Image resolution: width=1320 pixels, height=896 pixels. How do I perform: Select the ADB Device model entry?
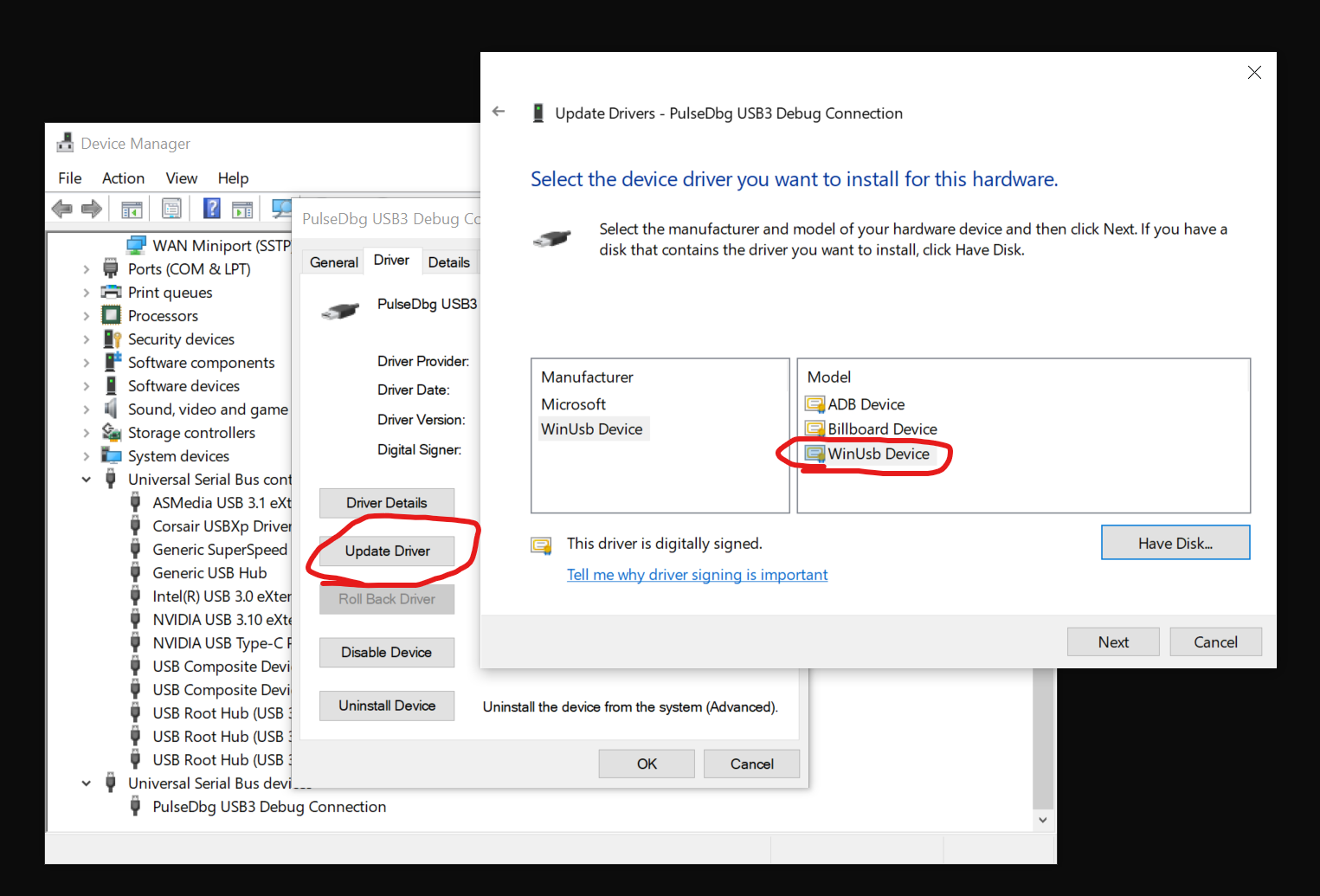click(866, 404)
